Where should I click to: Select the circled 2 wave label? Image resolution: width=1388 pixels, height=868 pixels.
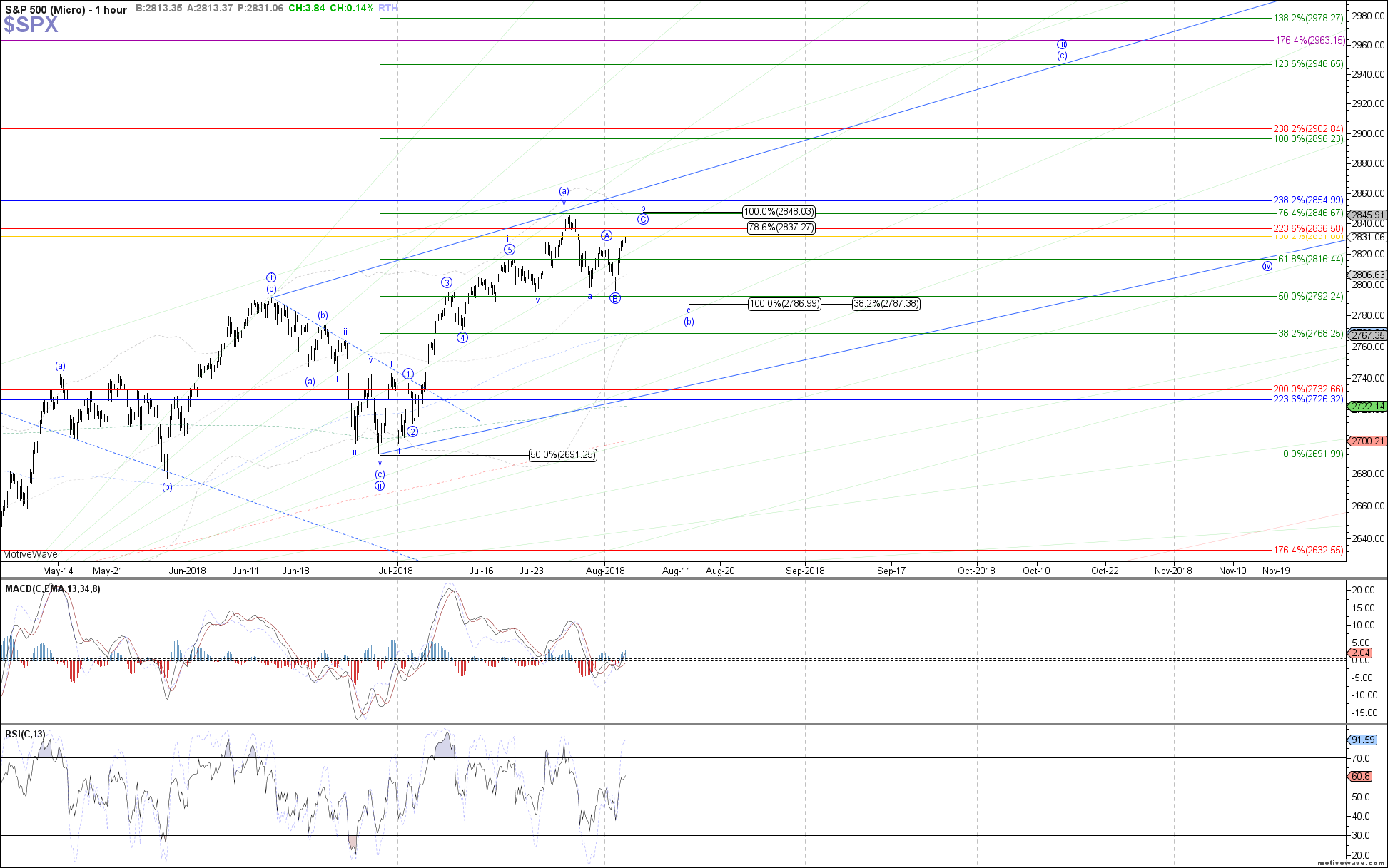pyautogui.click(x=412, y=432)
